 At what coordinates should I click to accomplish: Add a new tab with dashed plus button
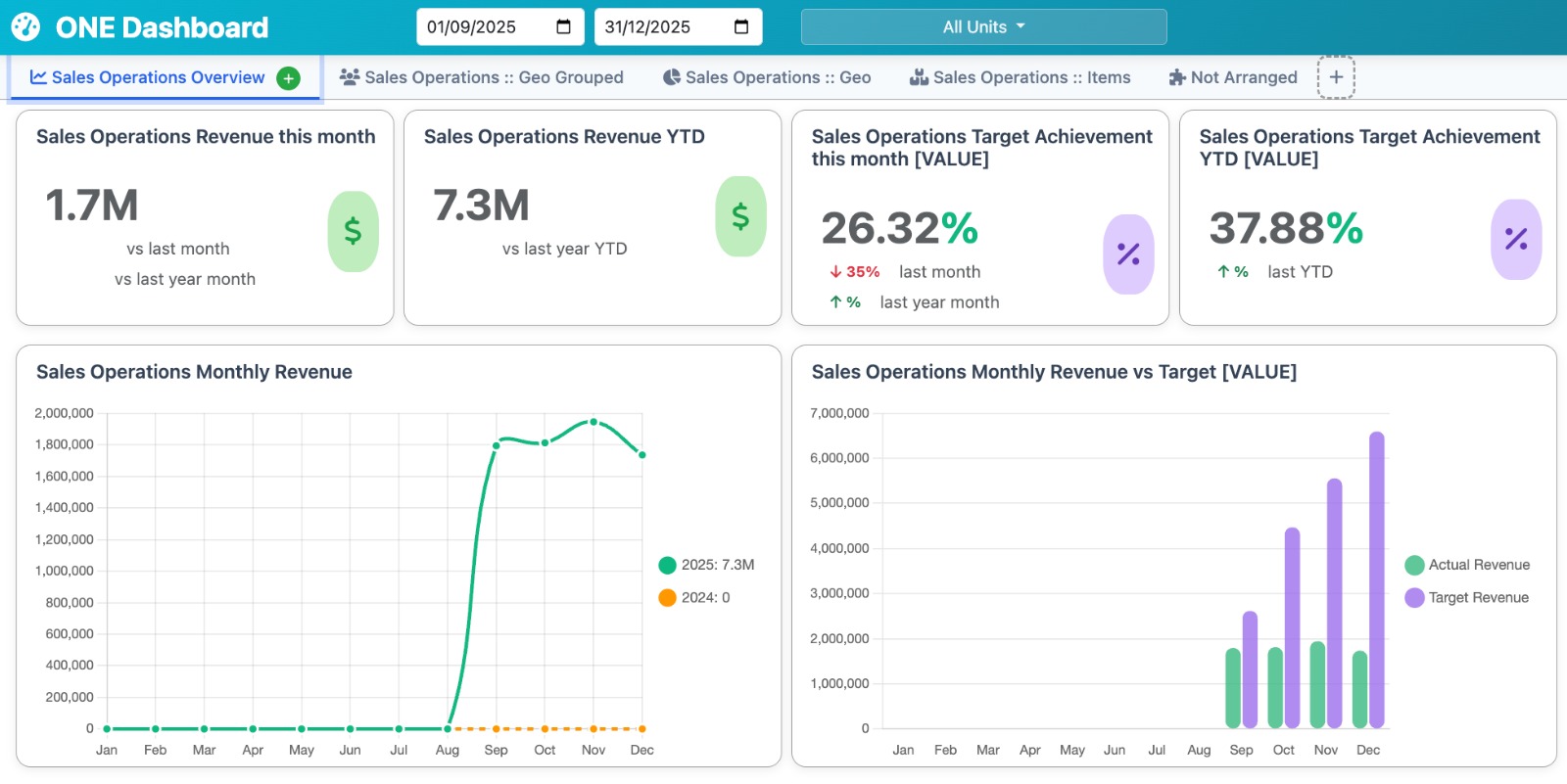[1335, 77]
